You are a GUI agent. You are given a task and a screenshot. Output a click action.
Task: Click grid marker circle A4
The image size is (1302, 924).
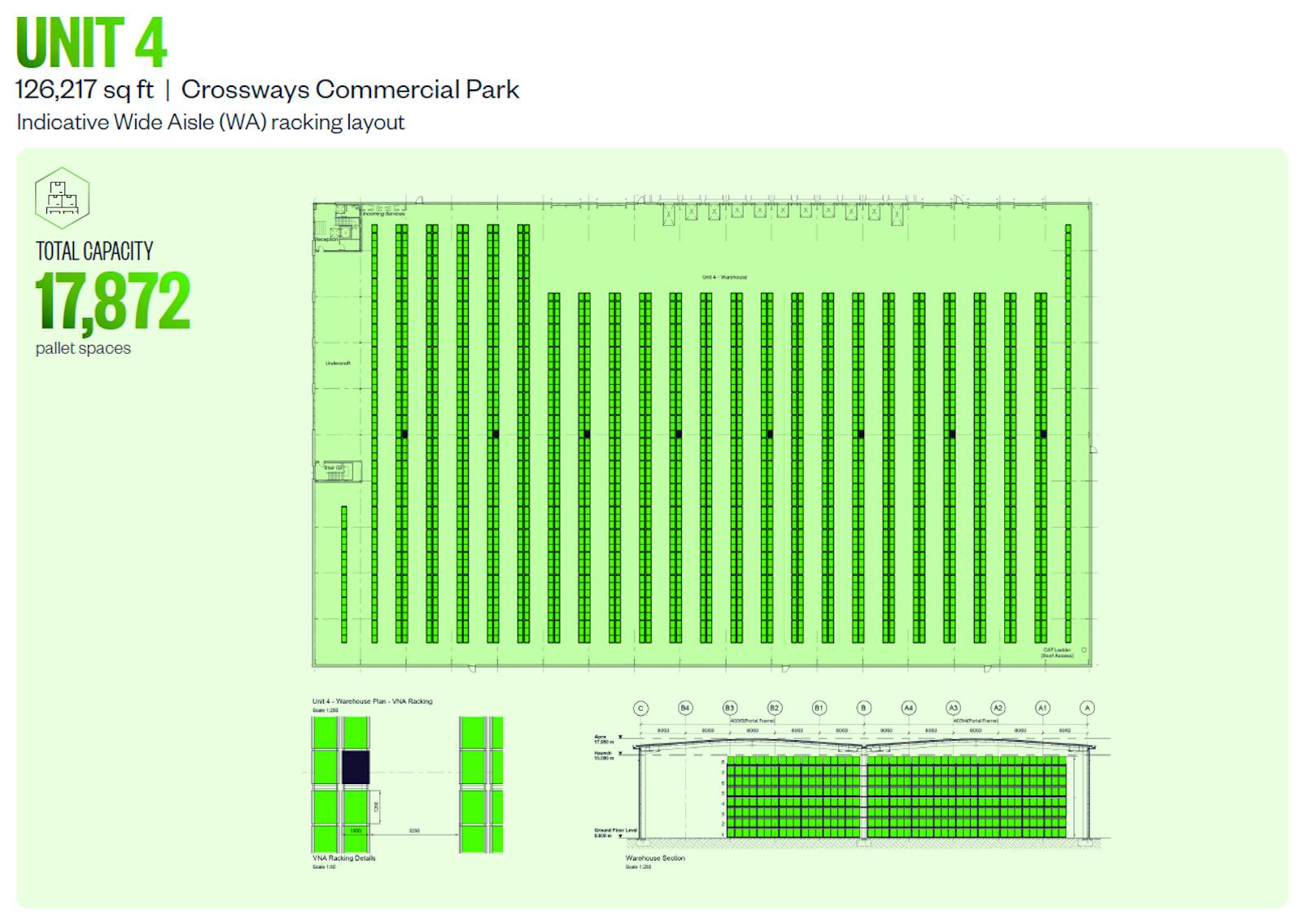908,708
